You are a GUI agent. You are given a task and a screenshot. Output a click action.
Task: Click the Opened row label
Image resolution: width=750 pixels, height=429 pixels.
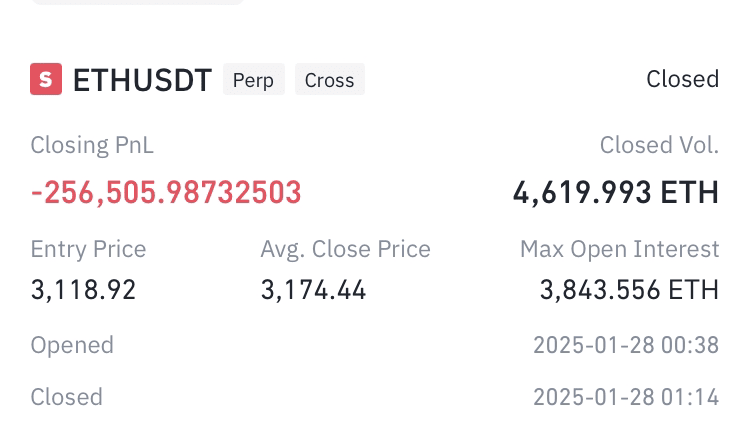click(x=72, y=345)
